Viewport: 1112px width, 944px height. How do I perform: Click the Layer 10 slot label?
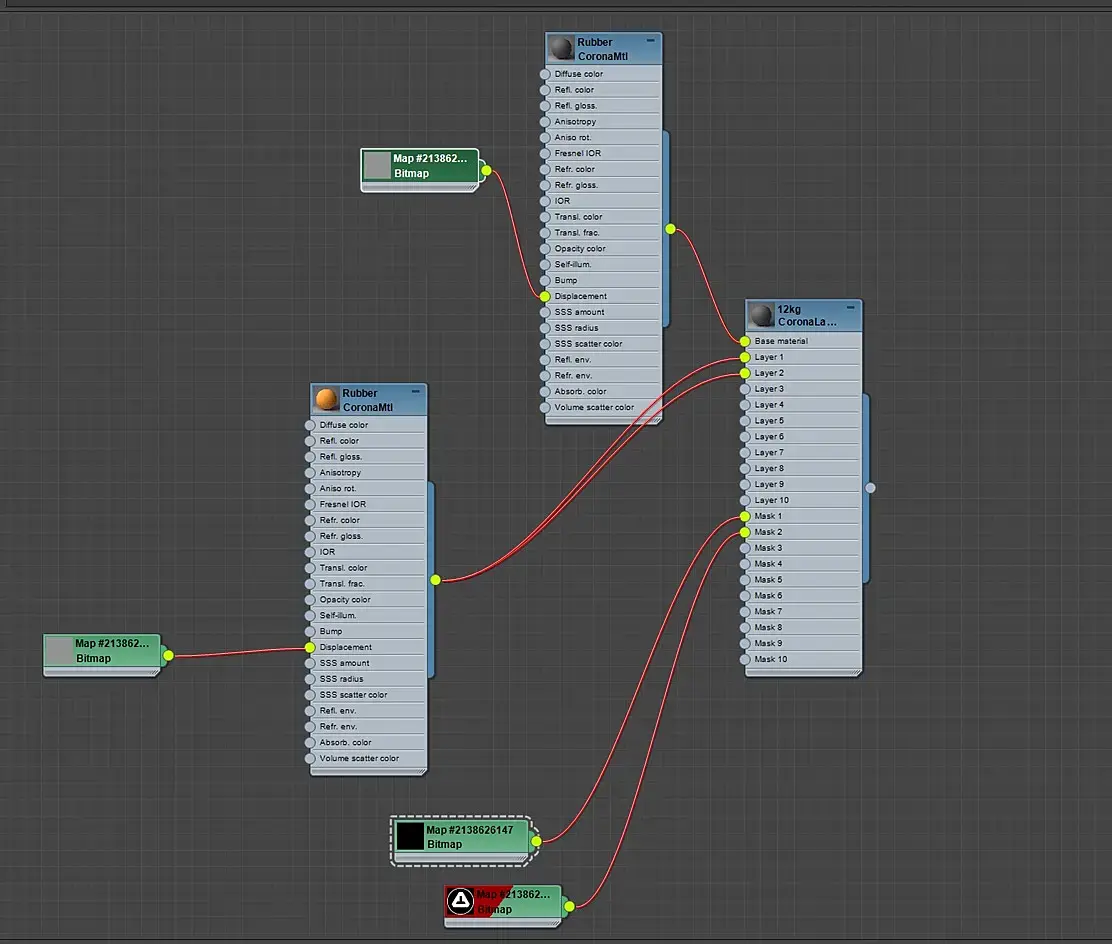772,500
